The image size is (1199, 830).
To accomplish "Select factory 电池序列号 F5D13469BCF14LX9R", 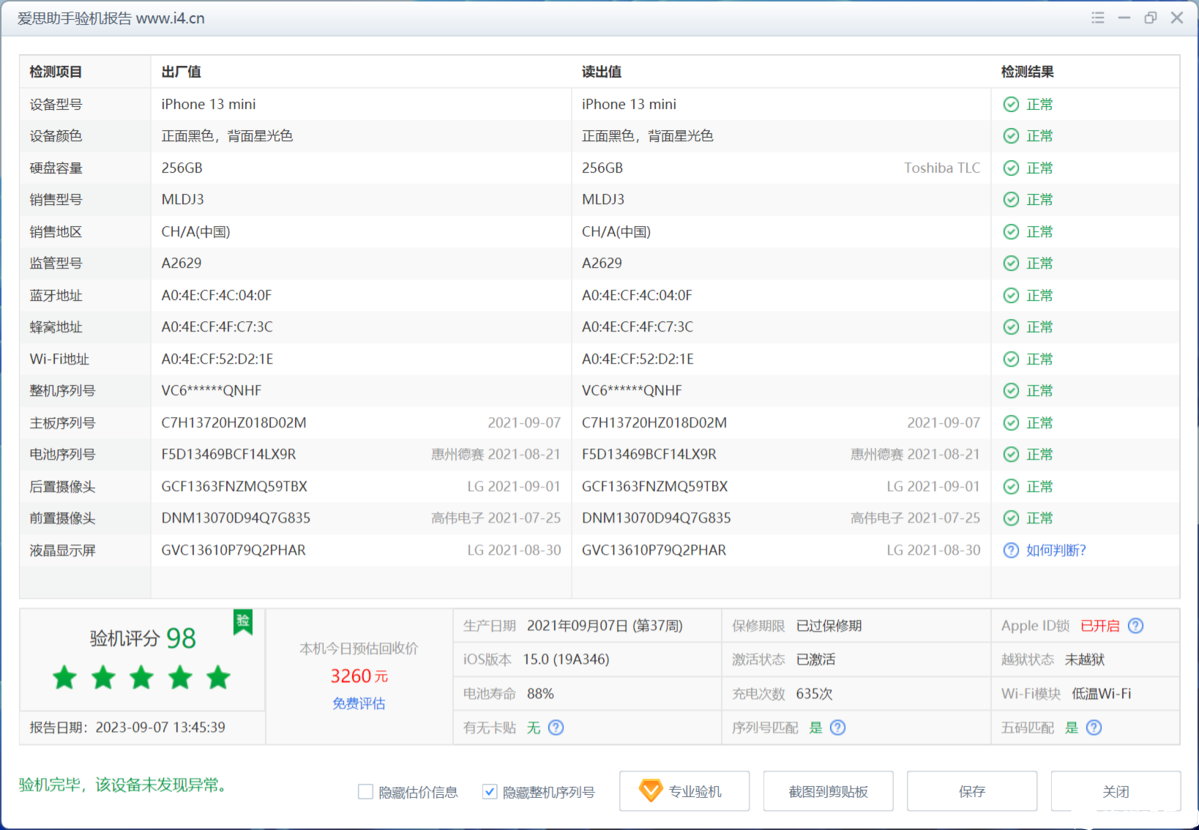I will pos(229,454).
